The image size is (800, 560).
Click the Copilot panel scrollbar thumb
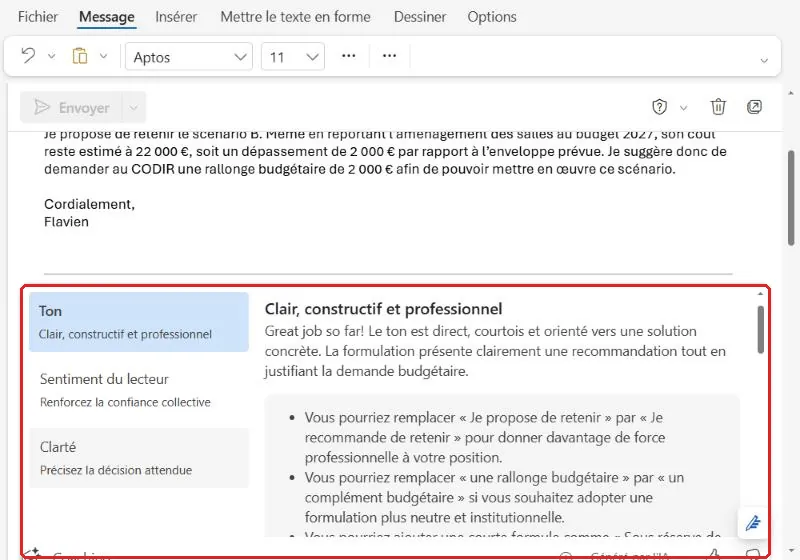click(760, 329)
